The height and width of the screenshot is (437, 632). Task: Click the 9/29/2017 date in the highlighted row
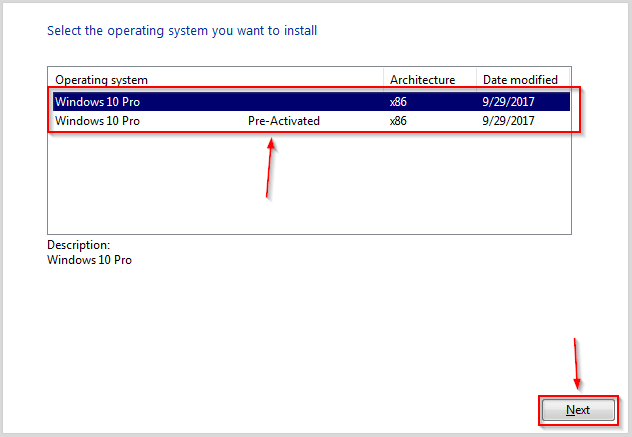(x=508, y=102)
